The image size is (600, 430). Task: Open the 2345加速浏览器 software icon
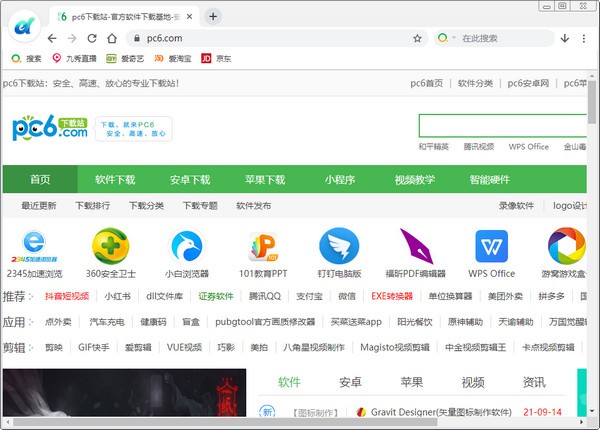pos(34,246)
